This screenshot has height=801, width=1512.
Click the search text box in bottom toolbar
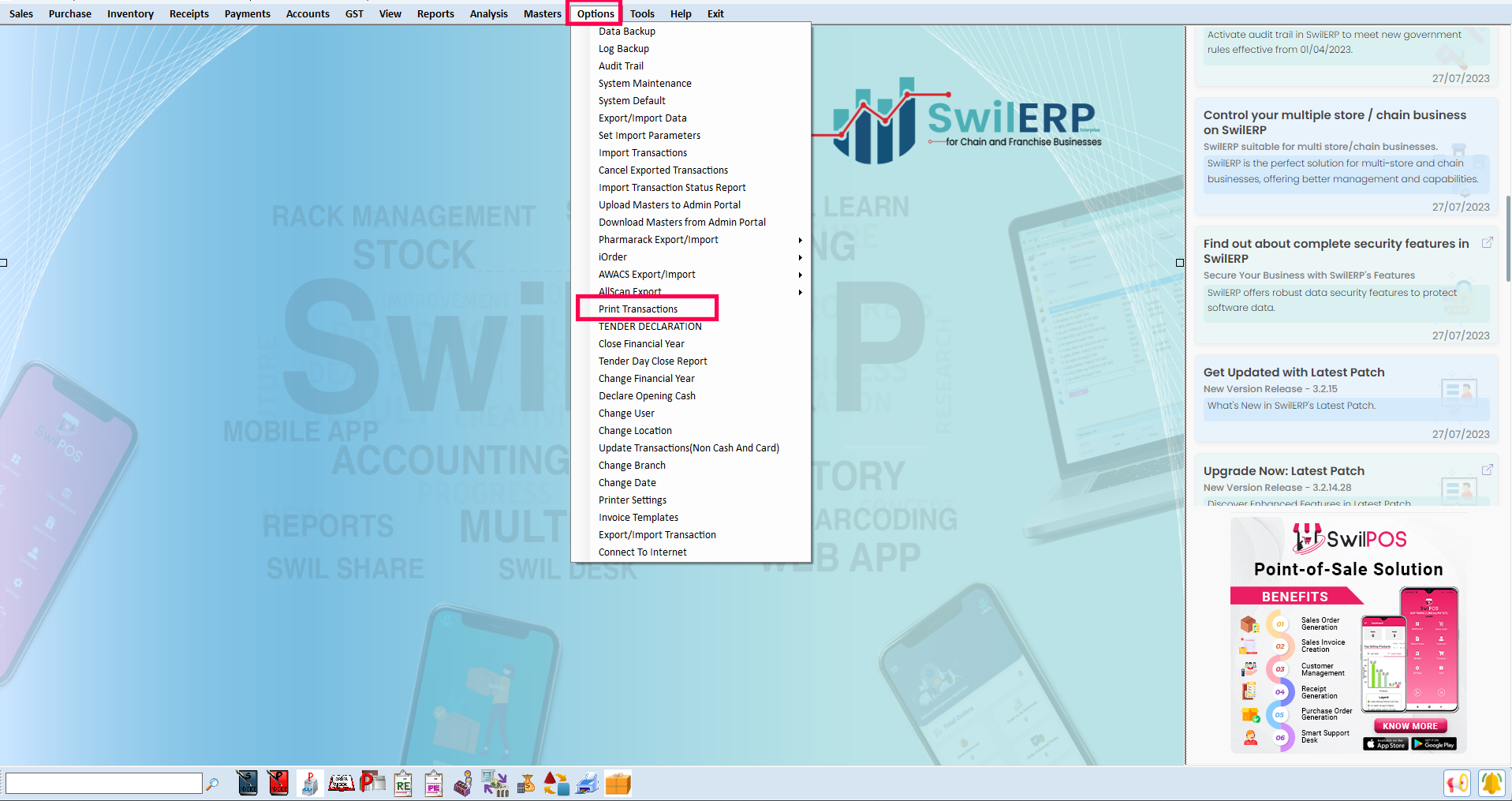tap(104, 783)
